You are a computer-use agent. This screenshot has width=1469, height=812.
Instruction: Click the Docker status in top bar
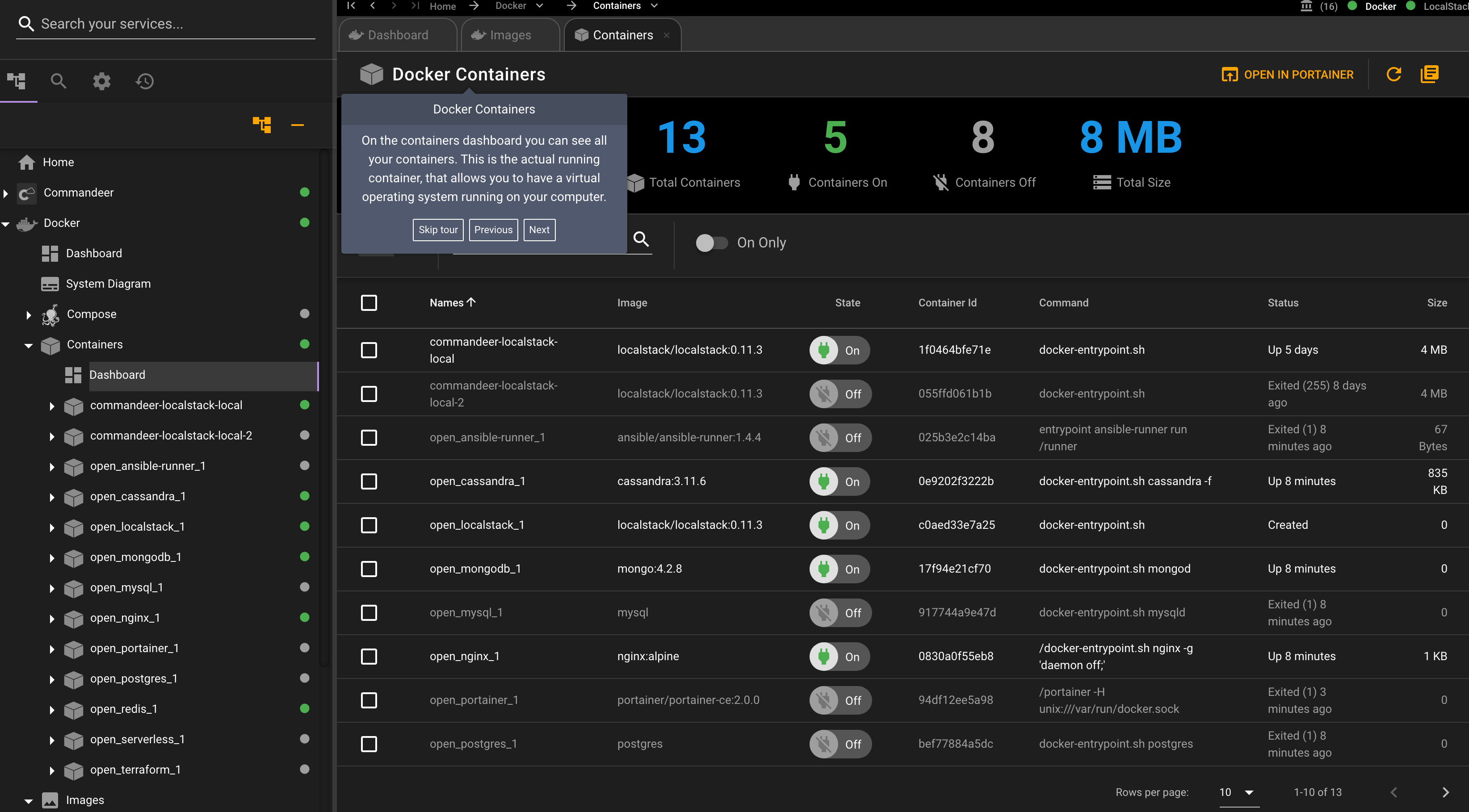click(x=1372, y=6)
